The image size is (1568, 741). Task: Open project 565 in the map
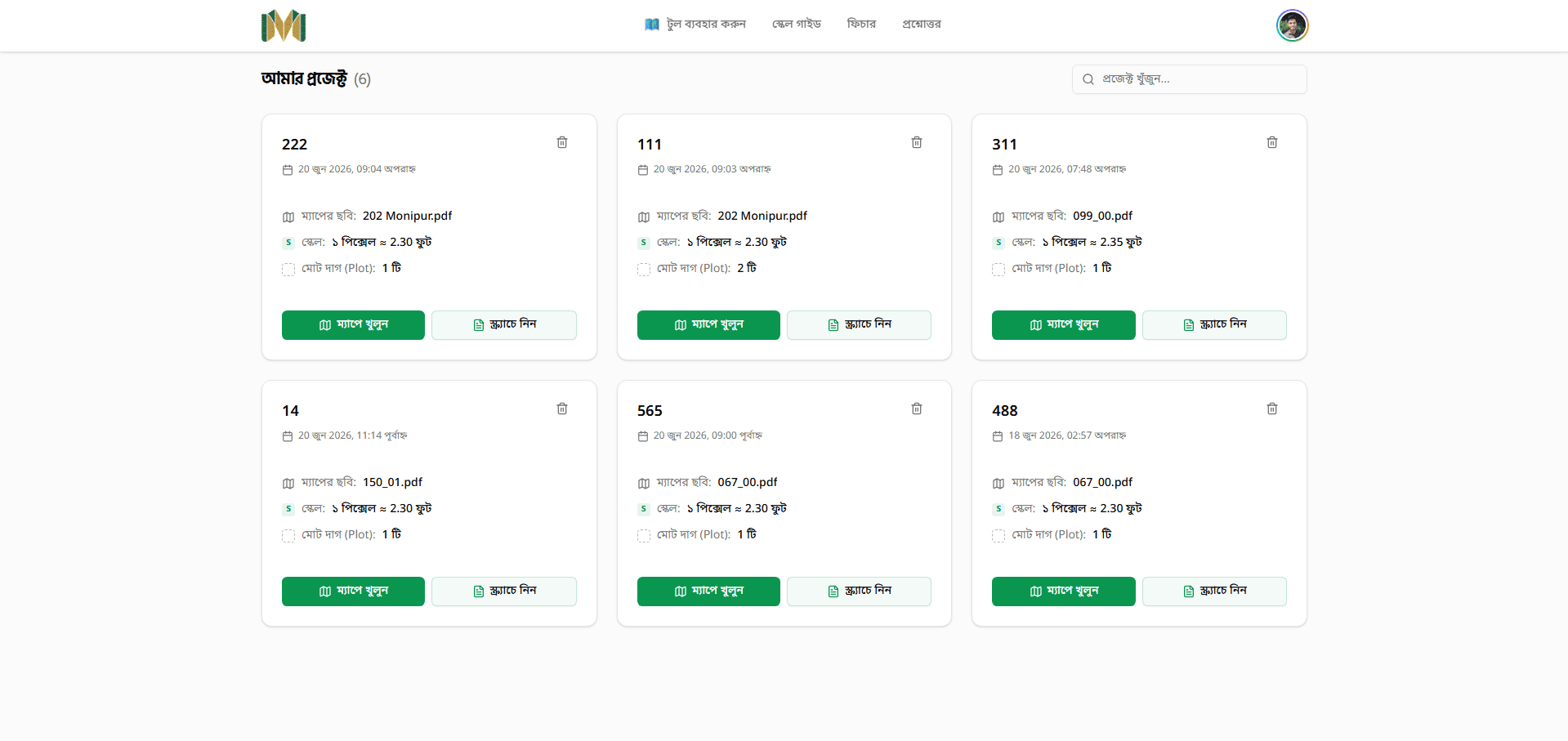(x=708, y=591)
